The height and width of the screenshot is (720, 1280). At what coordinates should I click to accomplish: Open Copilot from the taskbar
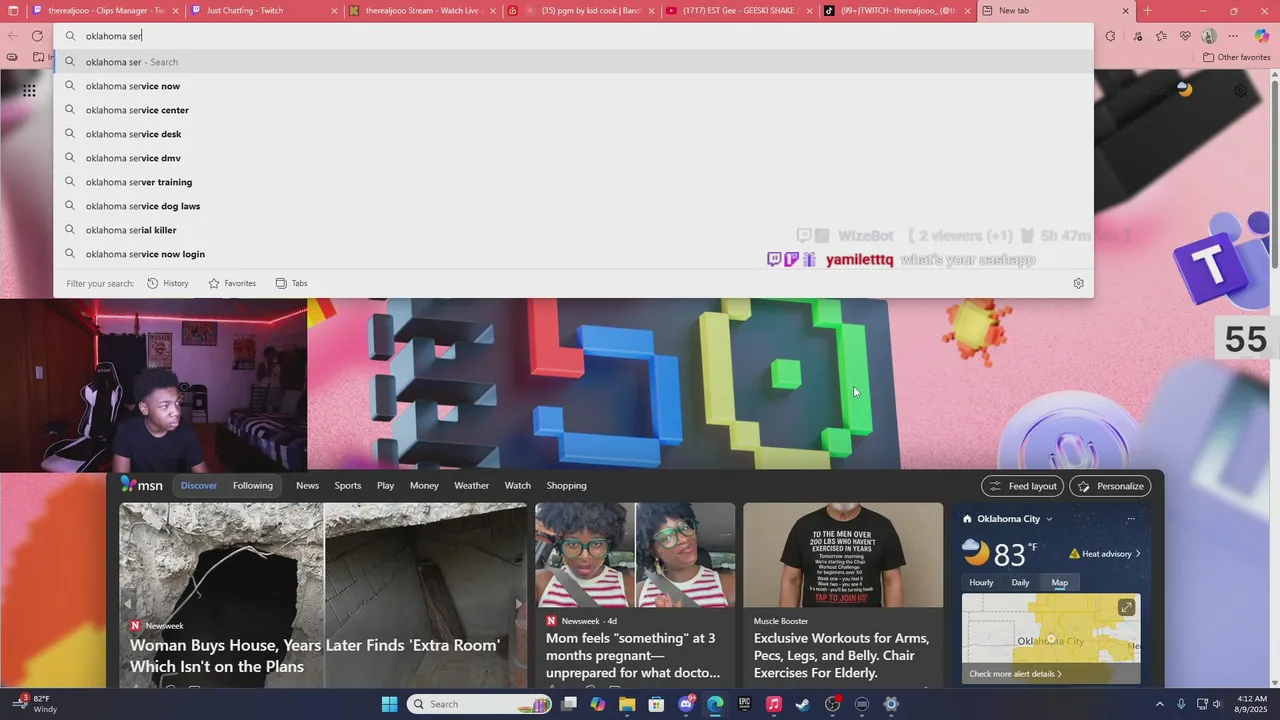pyautogui.click(x=598, y=704)
